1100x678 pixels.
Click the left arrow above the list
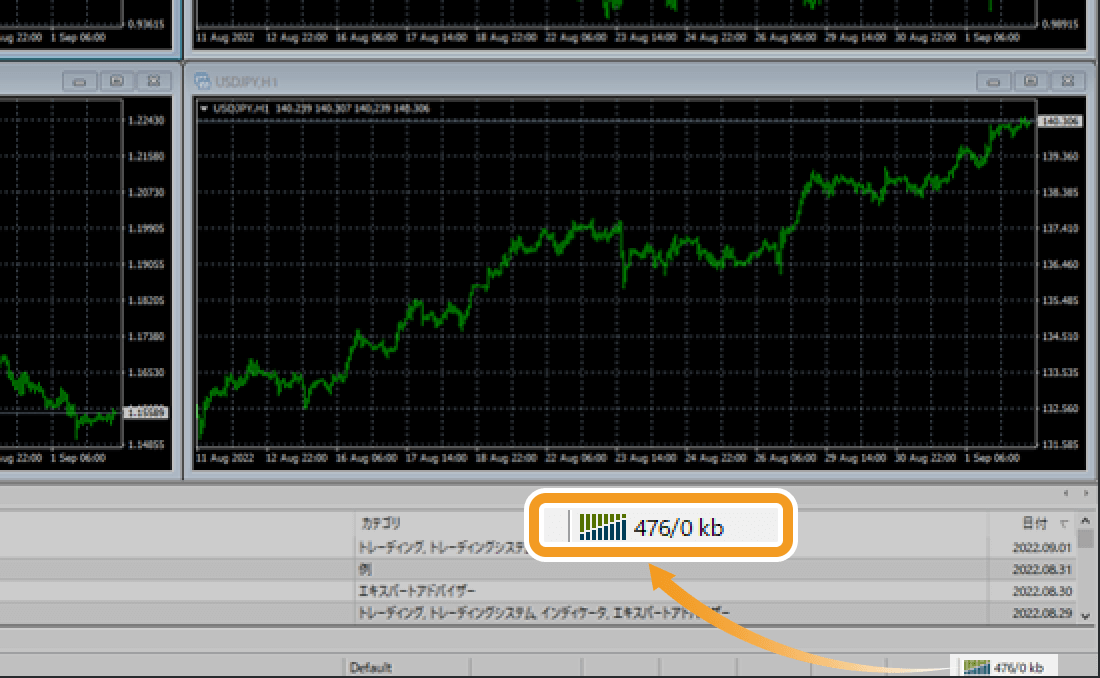pos(1066,494)
